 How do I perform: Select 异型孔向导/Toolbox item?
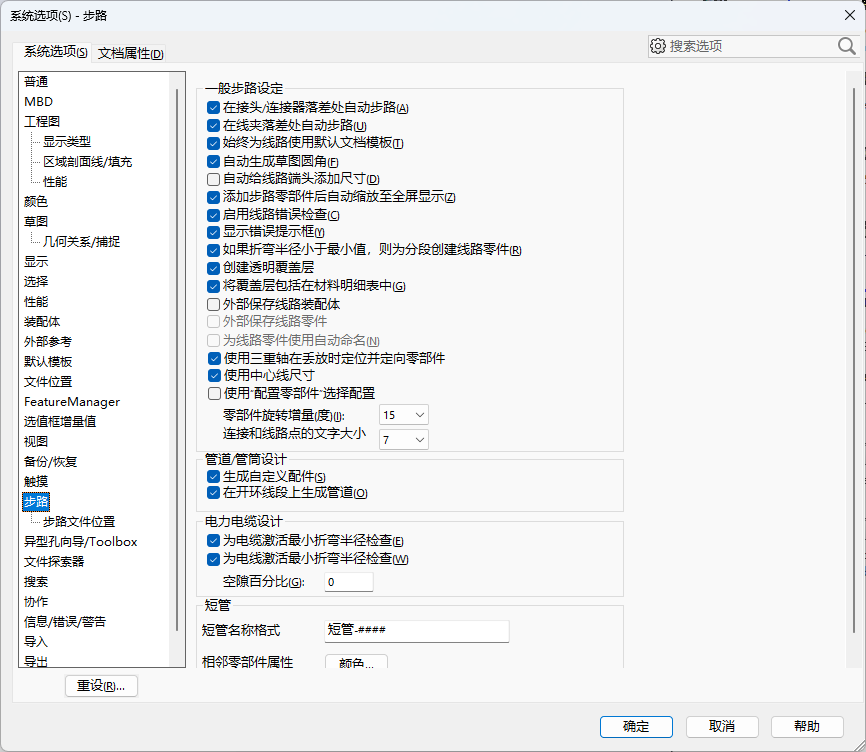[81, 542]
